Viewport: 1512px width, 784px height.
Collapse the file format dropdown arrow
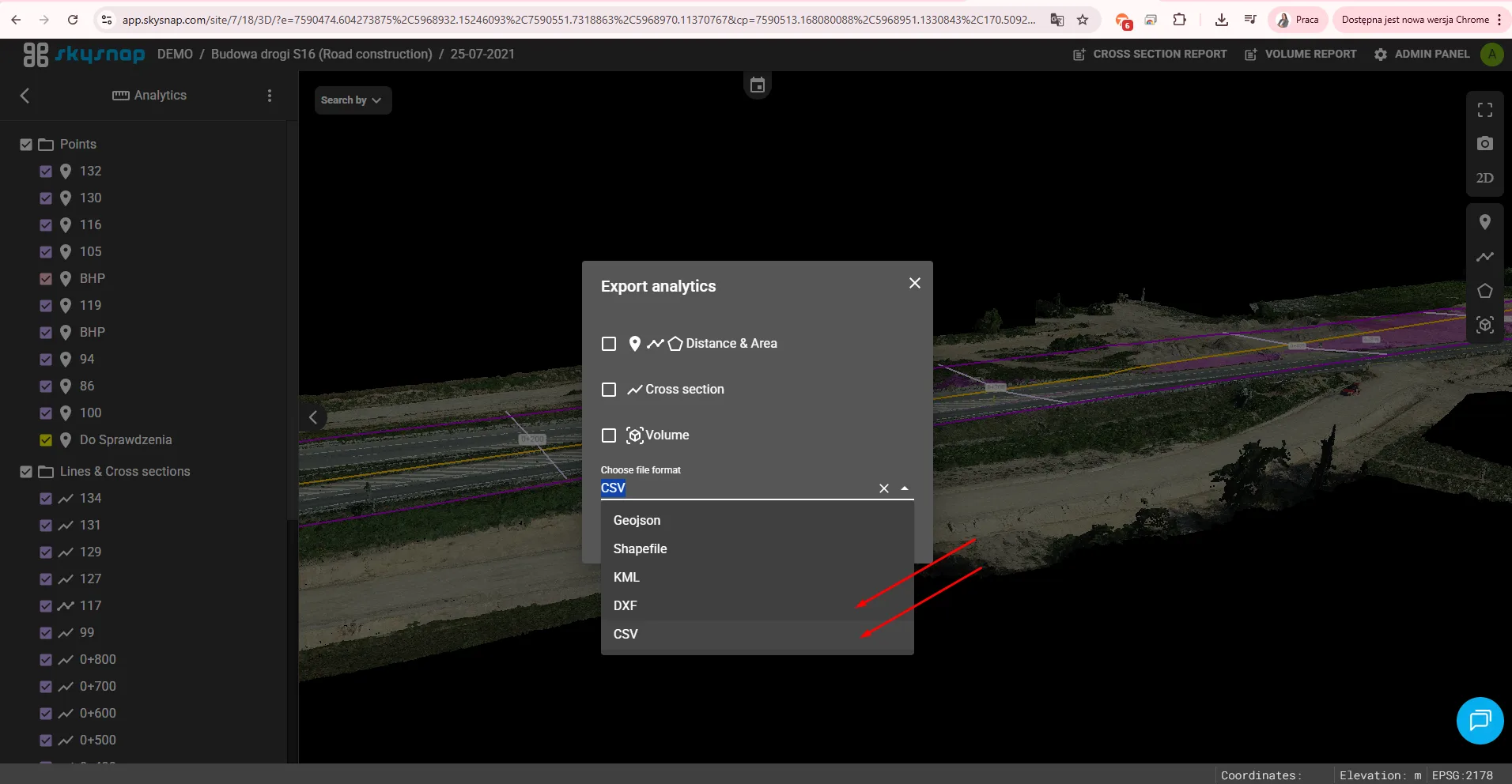point(905,488)
